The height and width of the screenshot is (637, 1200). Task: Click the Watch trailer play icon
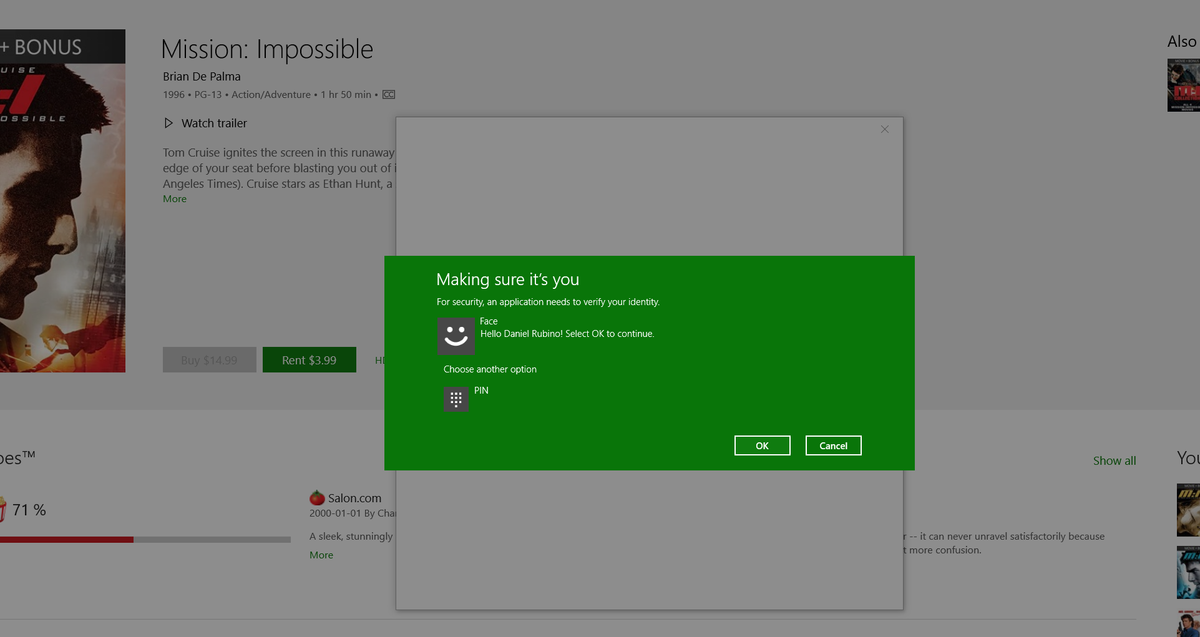(168, 123)
